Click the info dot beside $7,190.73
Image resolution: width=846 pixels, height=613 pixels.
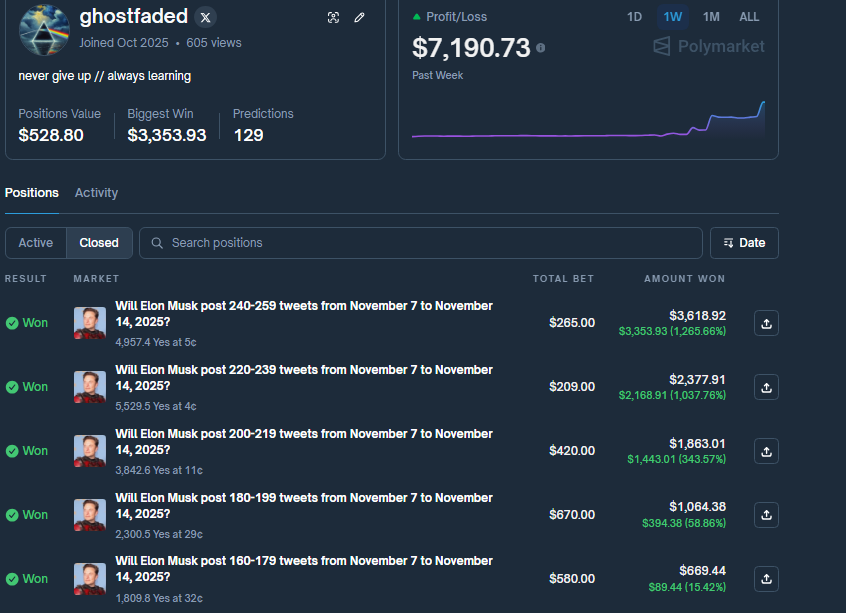point(541,48)
